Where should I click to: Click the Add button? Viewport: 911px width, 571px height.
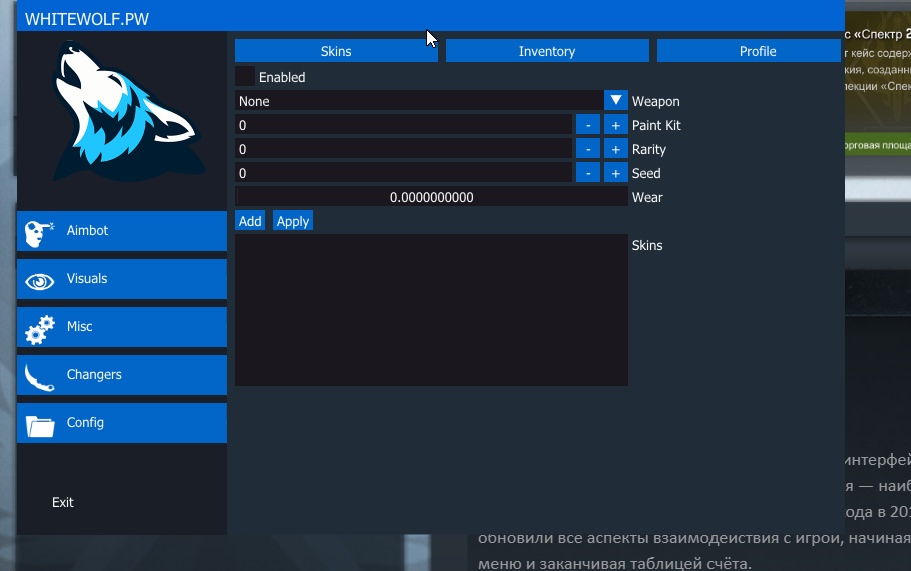(250, 221)
